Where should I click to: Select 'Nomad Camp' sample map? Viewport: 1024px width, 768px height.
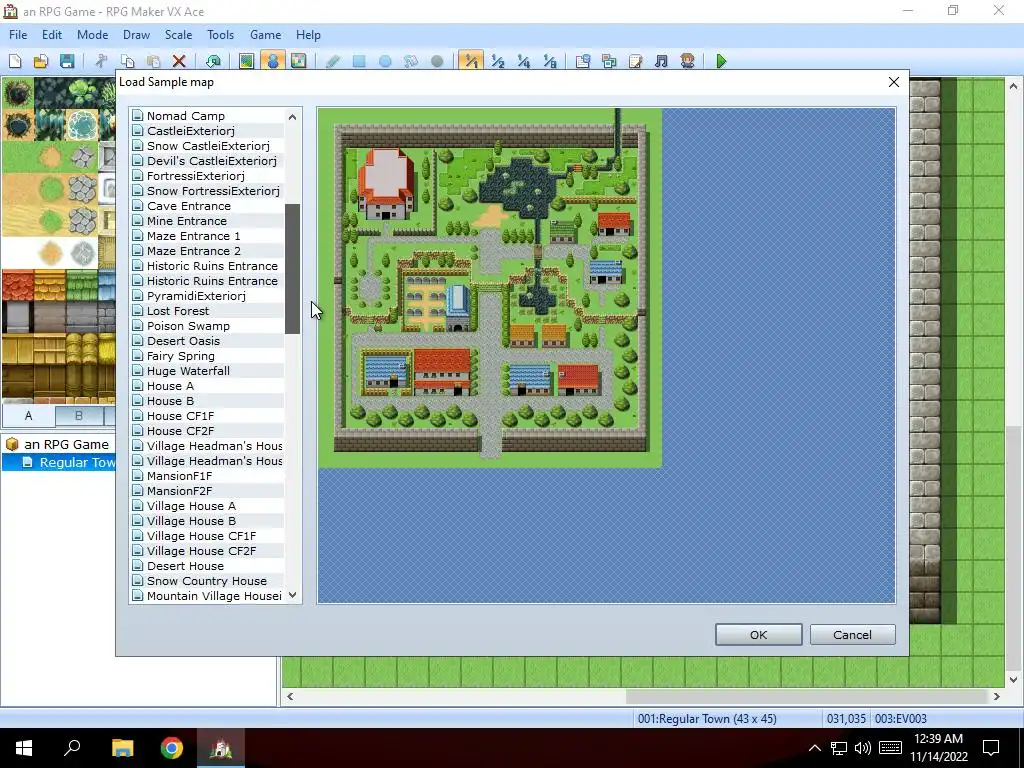185,116
